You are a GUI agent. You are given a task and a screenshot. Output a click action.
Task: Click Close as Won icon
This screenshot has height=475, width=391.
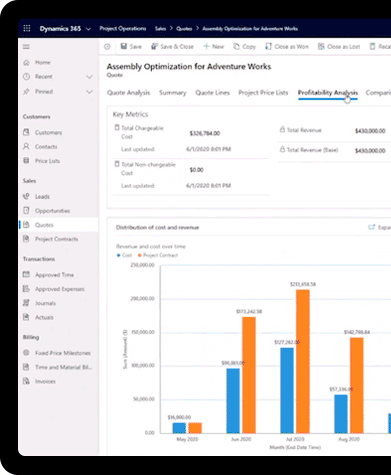coord(268,46)
